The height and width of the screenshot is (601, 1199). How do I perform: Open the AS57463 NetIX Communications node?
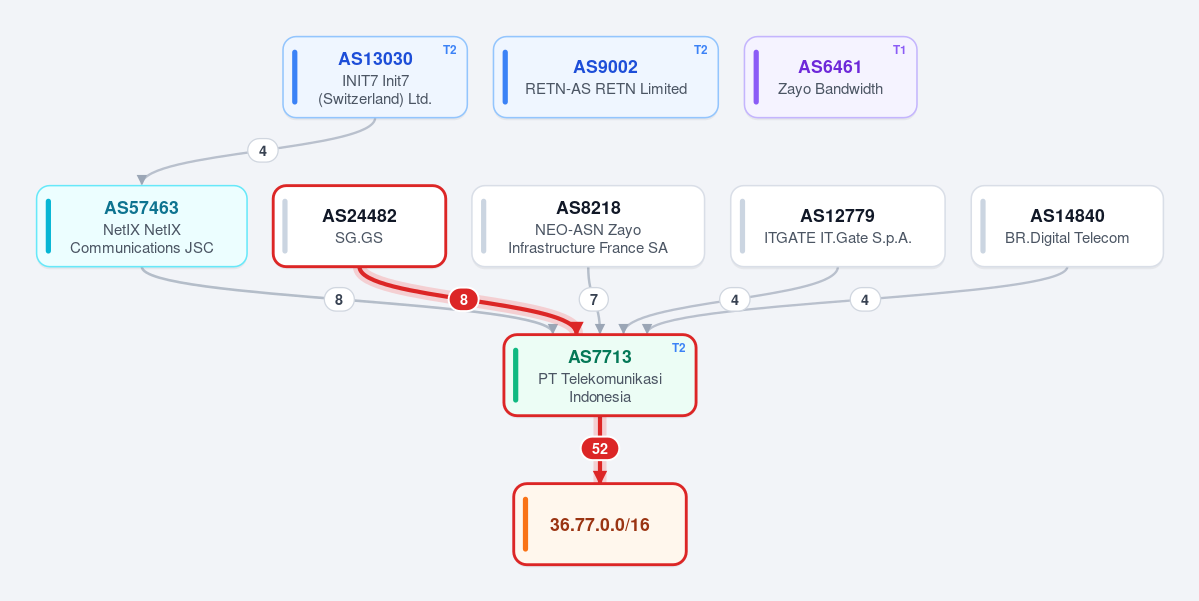[x=141, y=226]
